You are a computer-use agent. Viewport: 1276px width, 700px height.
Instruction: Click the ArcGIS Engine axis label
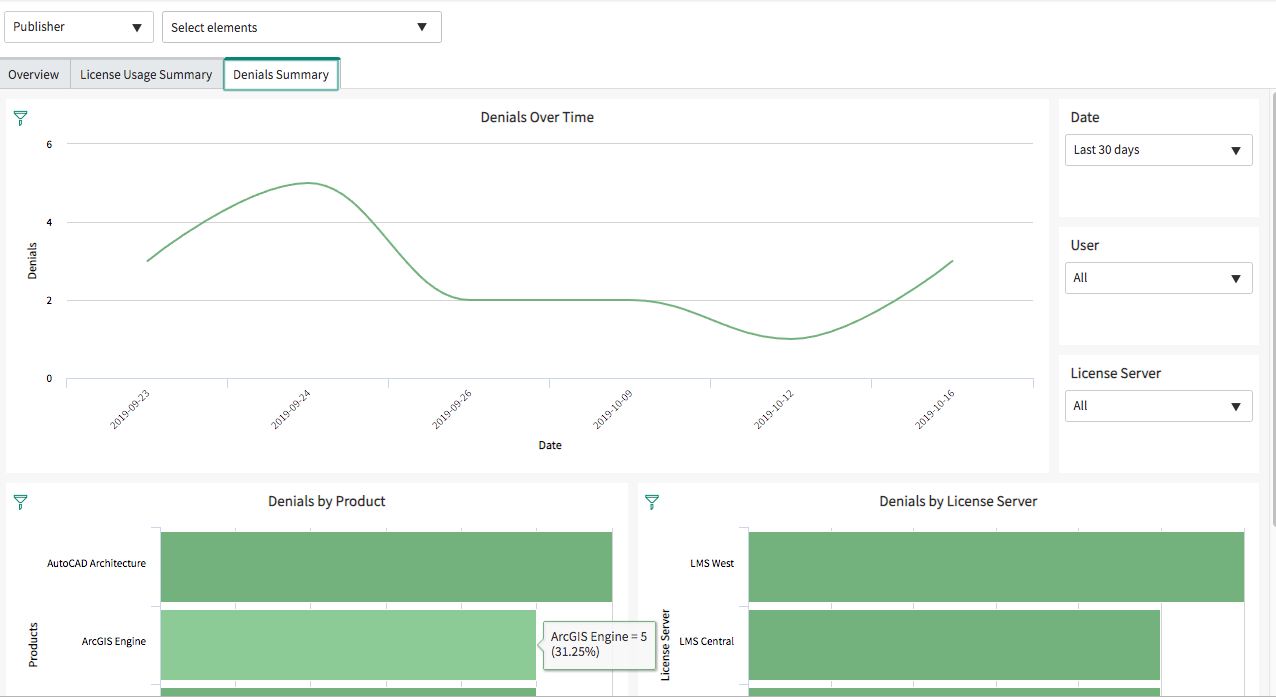114,642
